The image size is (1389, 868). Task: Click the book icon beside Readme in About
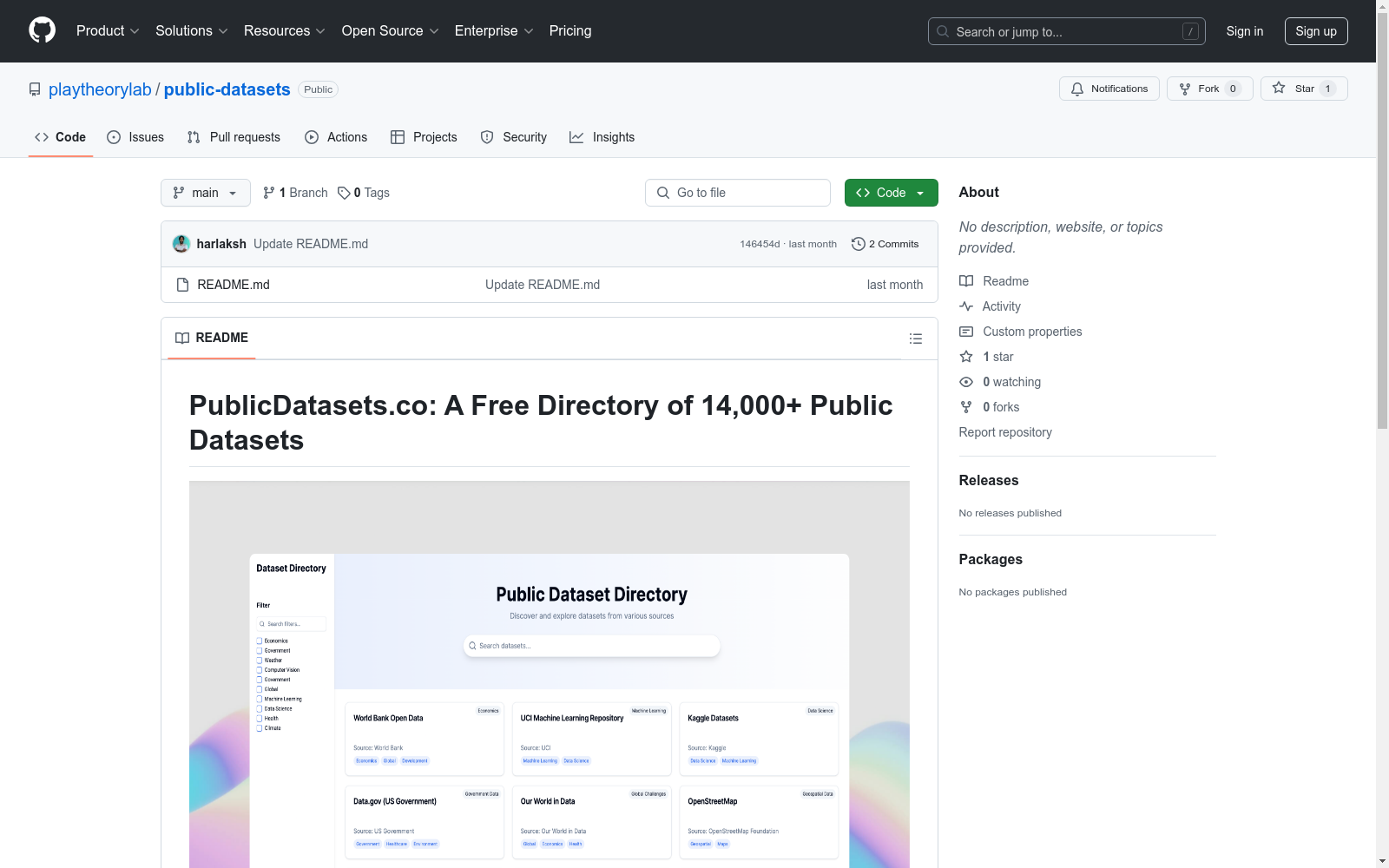(966, 281)
